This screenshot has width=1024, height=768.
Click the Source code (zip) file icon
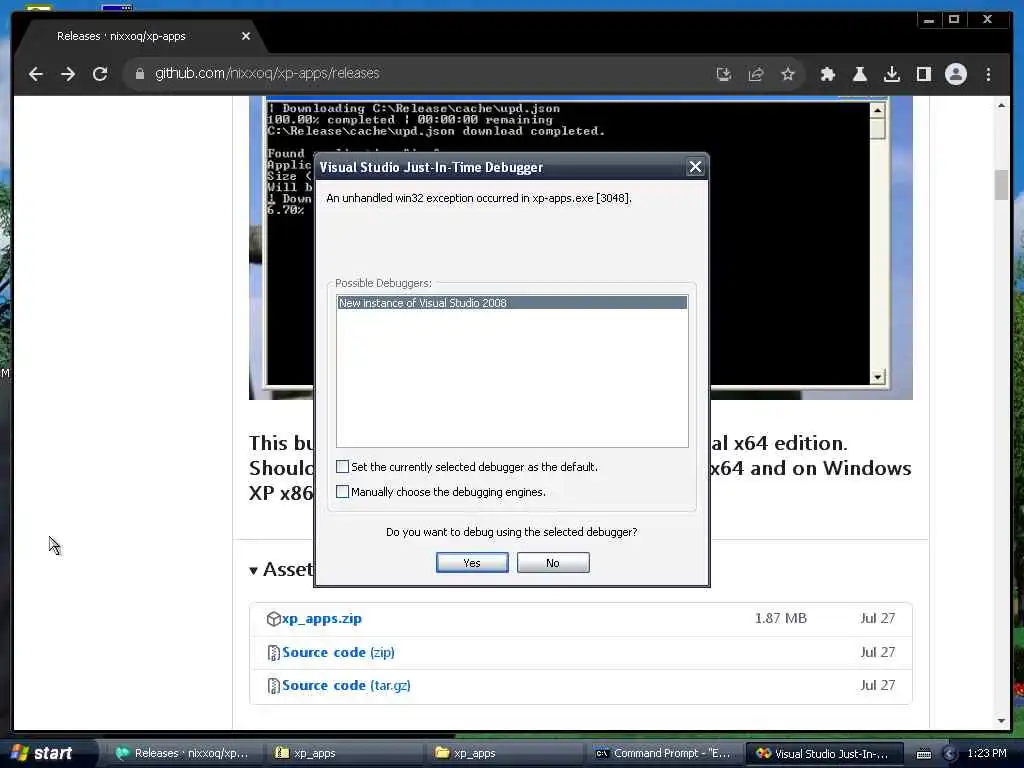[x=274, y=652]
